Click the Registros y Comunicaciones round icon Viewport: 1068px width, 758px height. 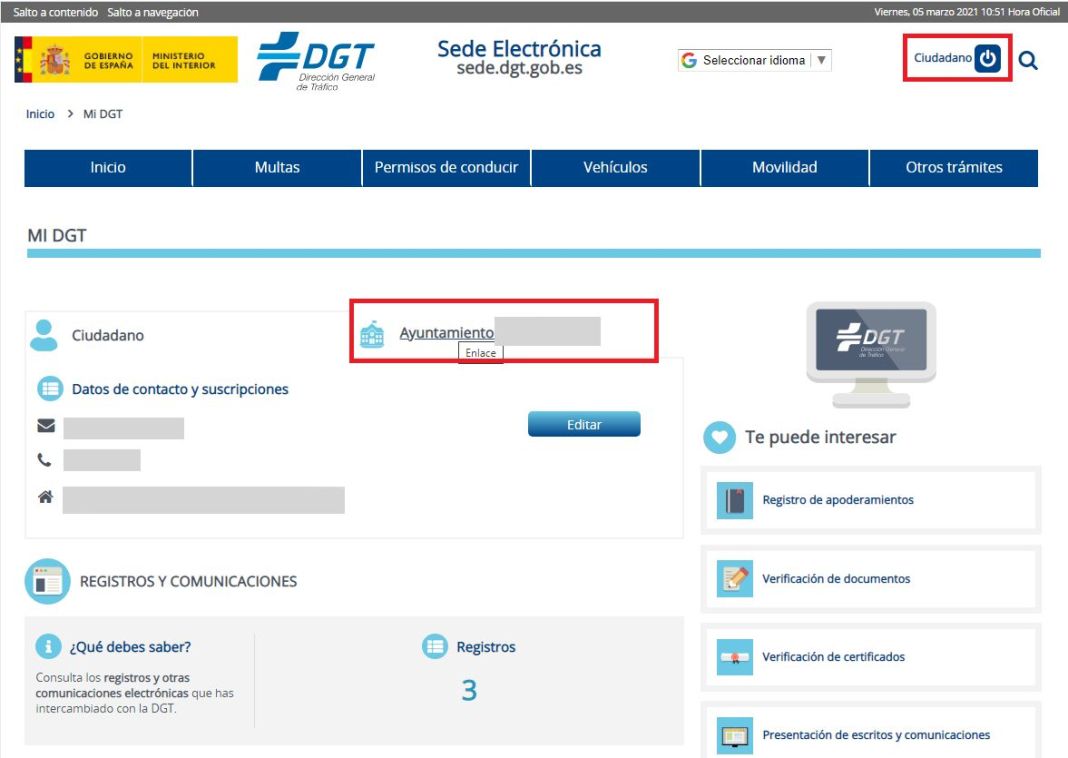point(47,581)
